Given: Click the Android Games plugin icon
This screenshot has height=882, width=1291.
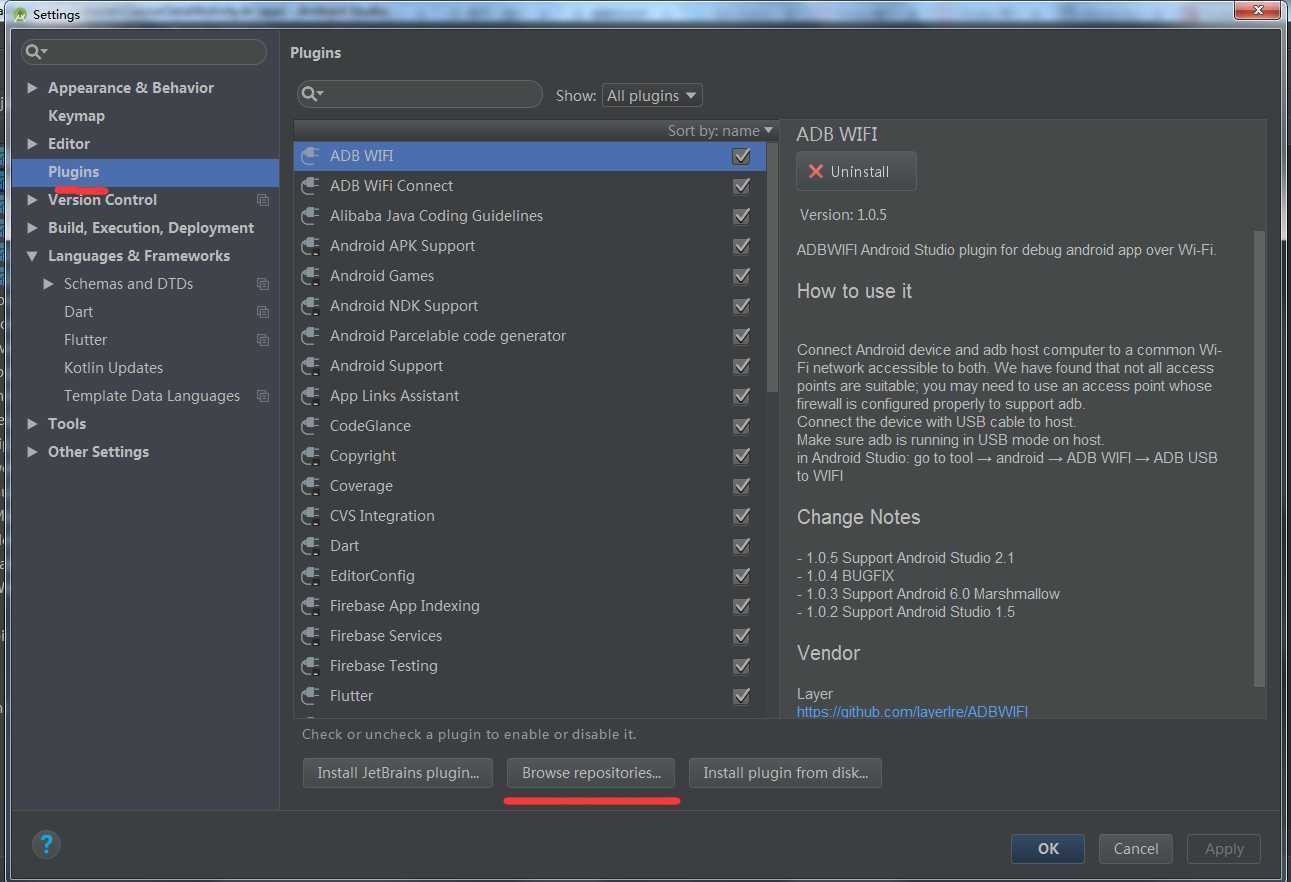Looking at the screenshot, I should 311,276.
